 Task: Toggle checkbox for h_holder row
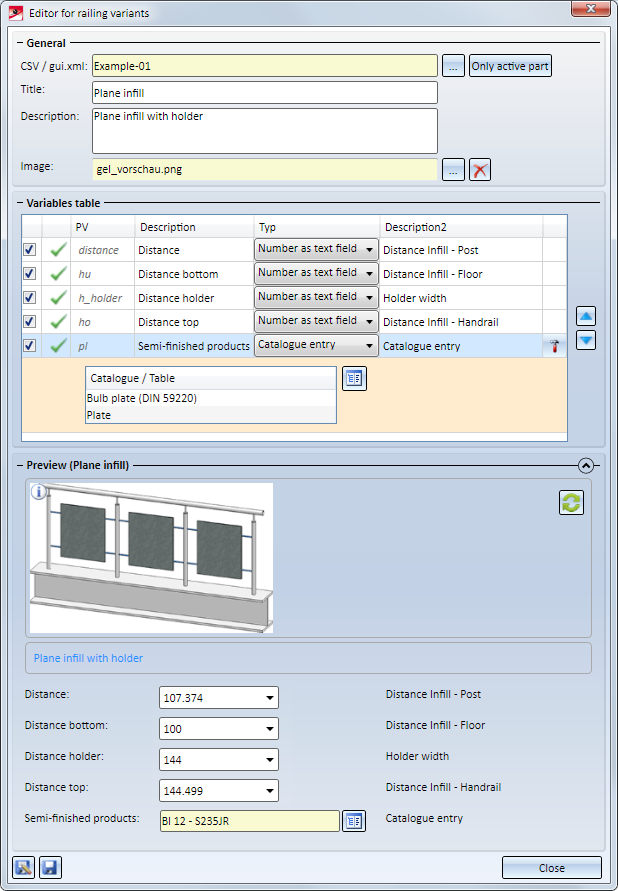pos(30,298)
